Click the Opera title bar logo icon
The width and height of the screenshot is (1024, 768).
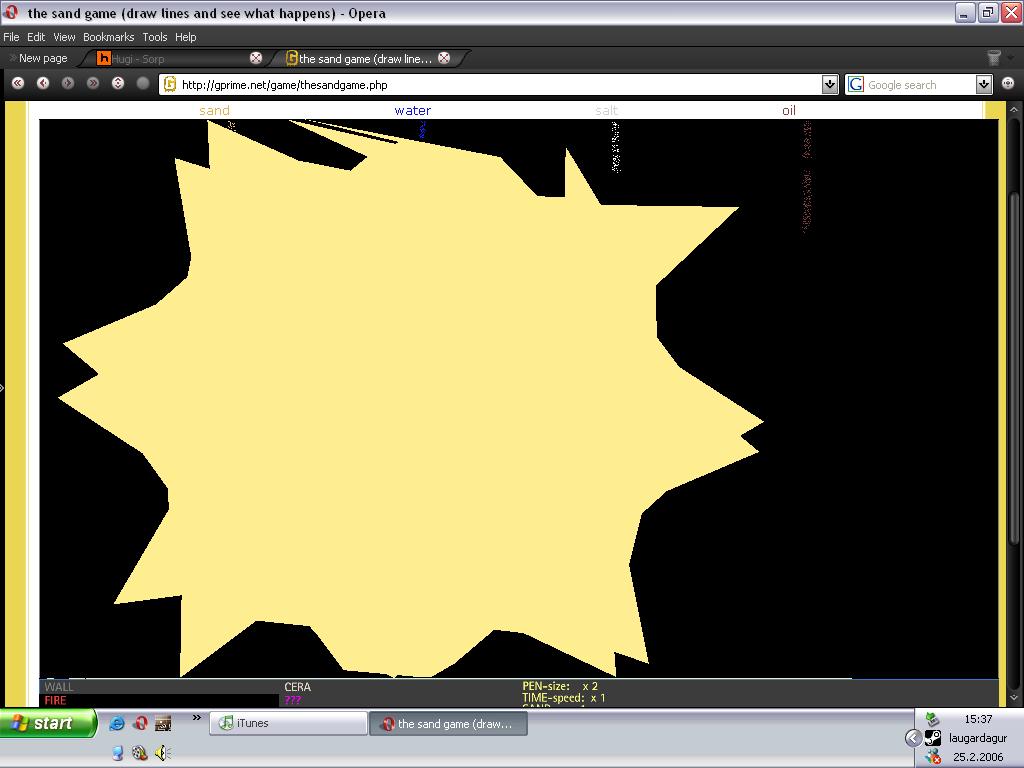pos(11,12)
